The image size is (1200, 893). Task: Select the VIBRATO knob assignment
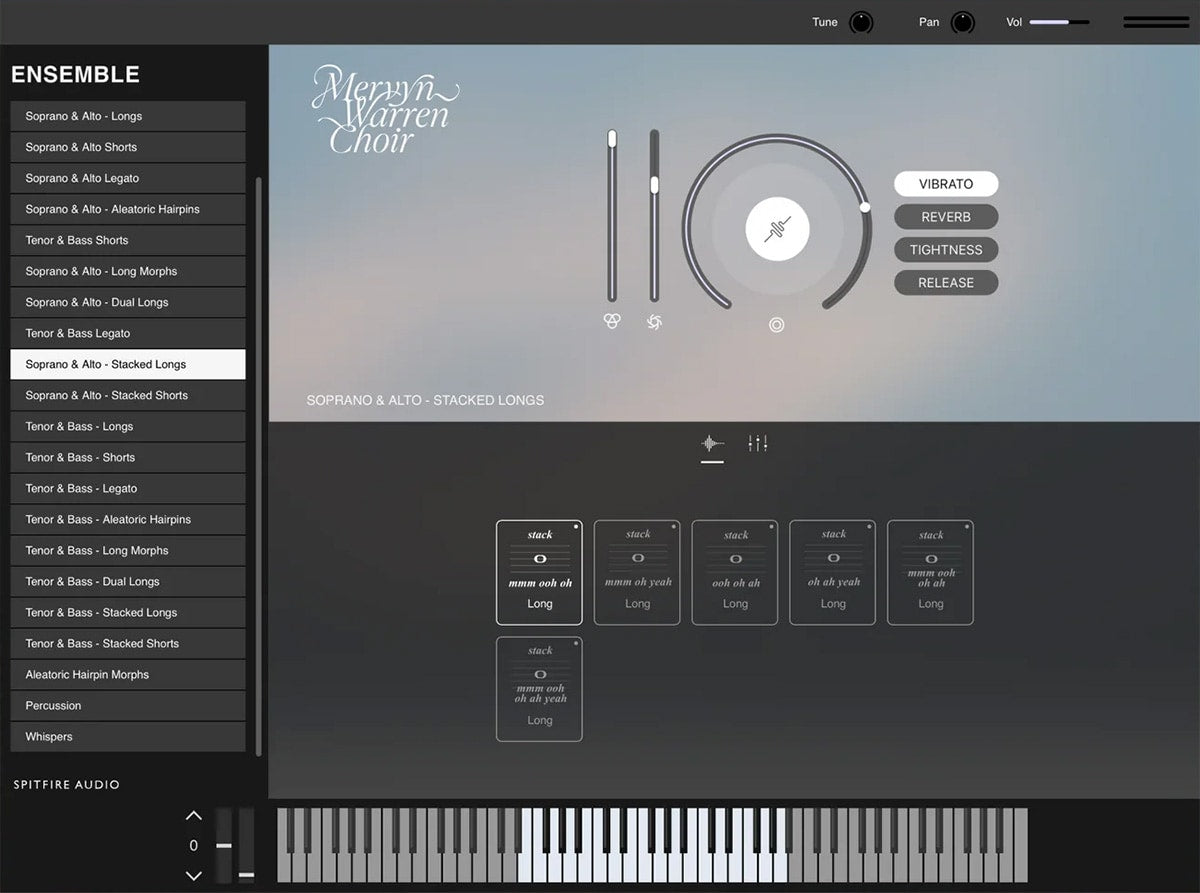[x=945, y=184]
